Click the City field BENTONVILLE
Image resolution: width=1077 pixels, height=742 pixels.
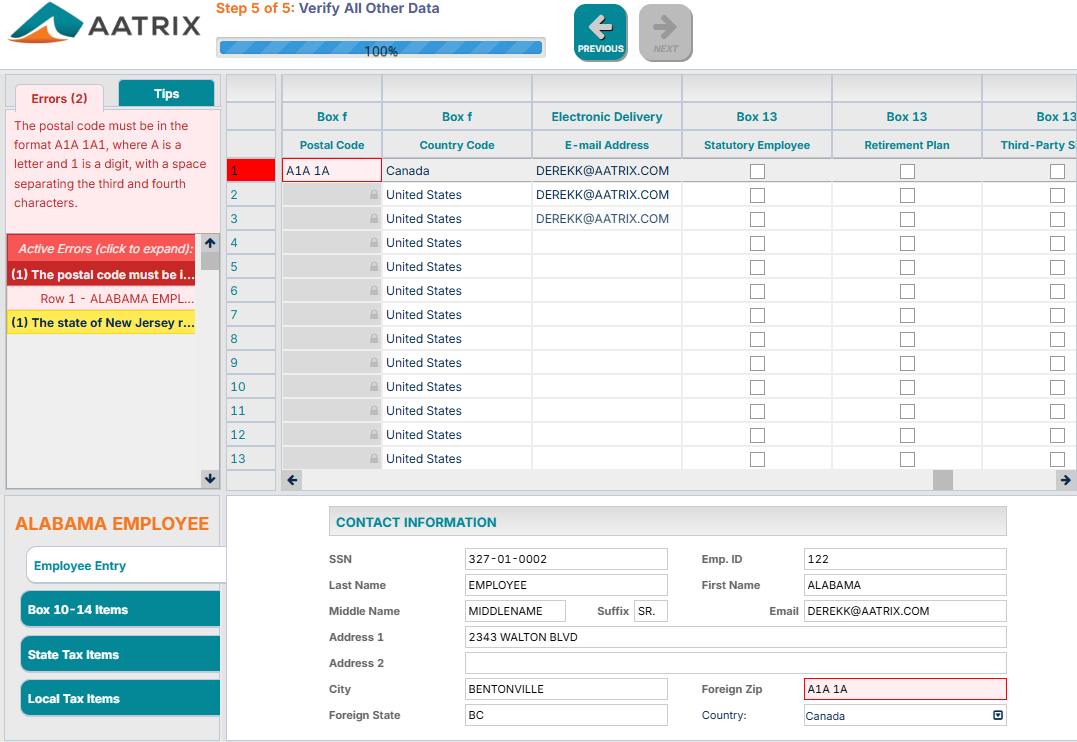pyautogui.click(x=566, y=689)
